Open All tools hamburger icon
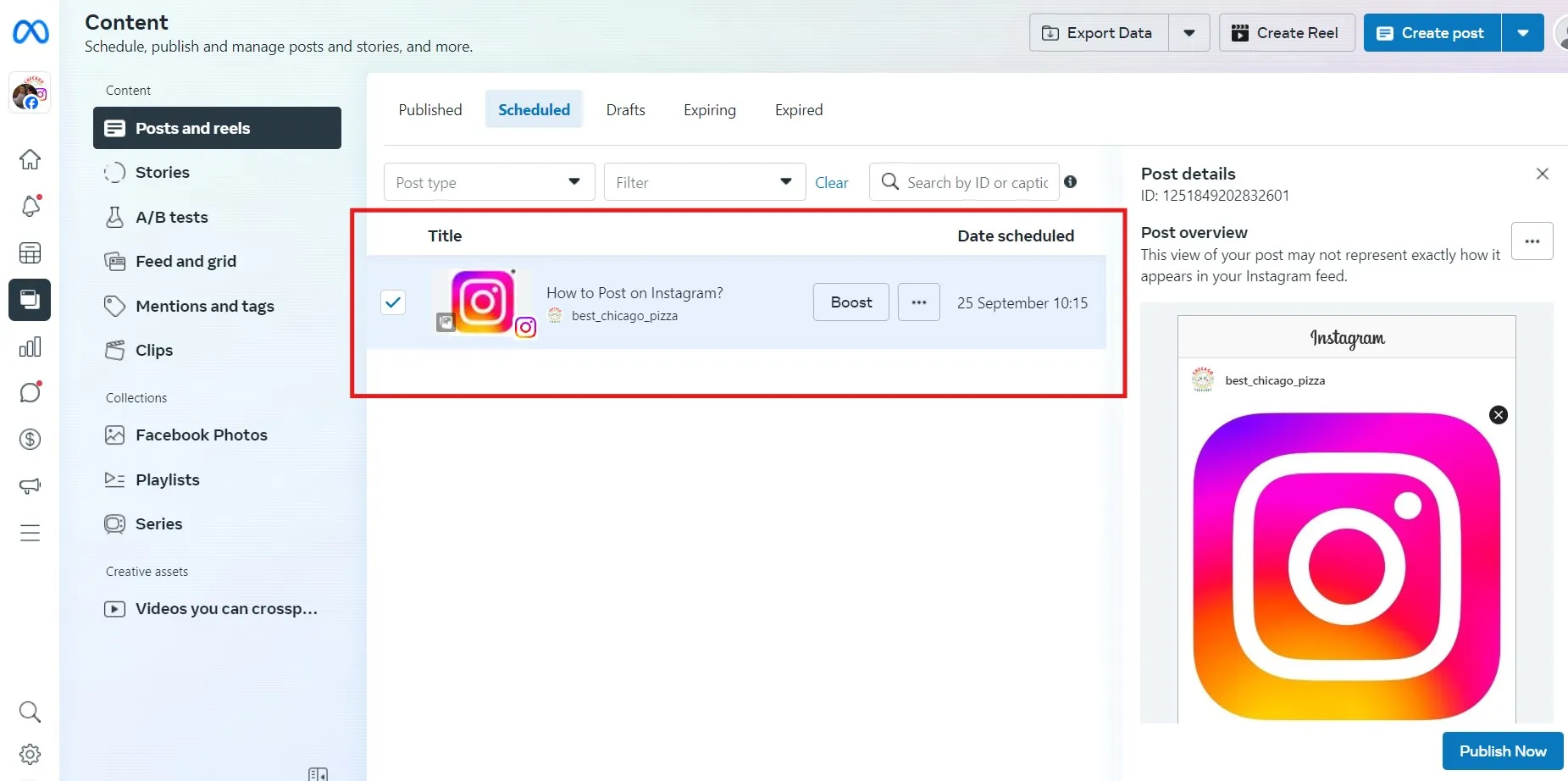This screenshot has width=1568, height=781. (30, 533)
